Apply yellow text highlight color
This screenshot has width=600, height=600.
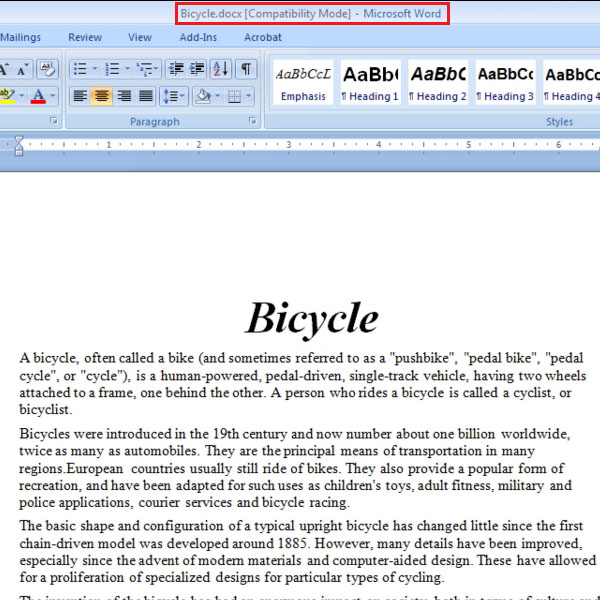click(8, 96)
